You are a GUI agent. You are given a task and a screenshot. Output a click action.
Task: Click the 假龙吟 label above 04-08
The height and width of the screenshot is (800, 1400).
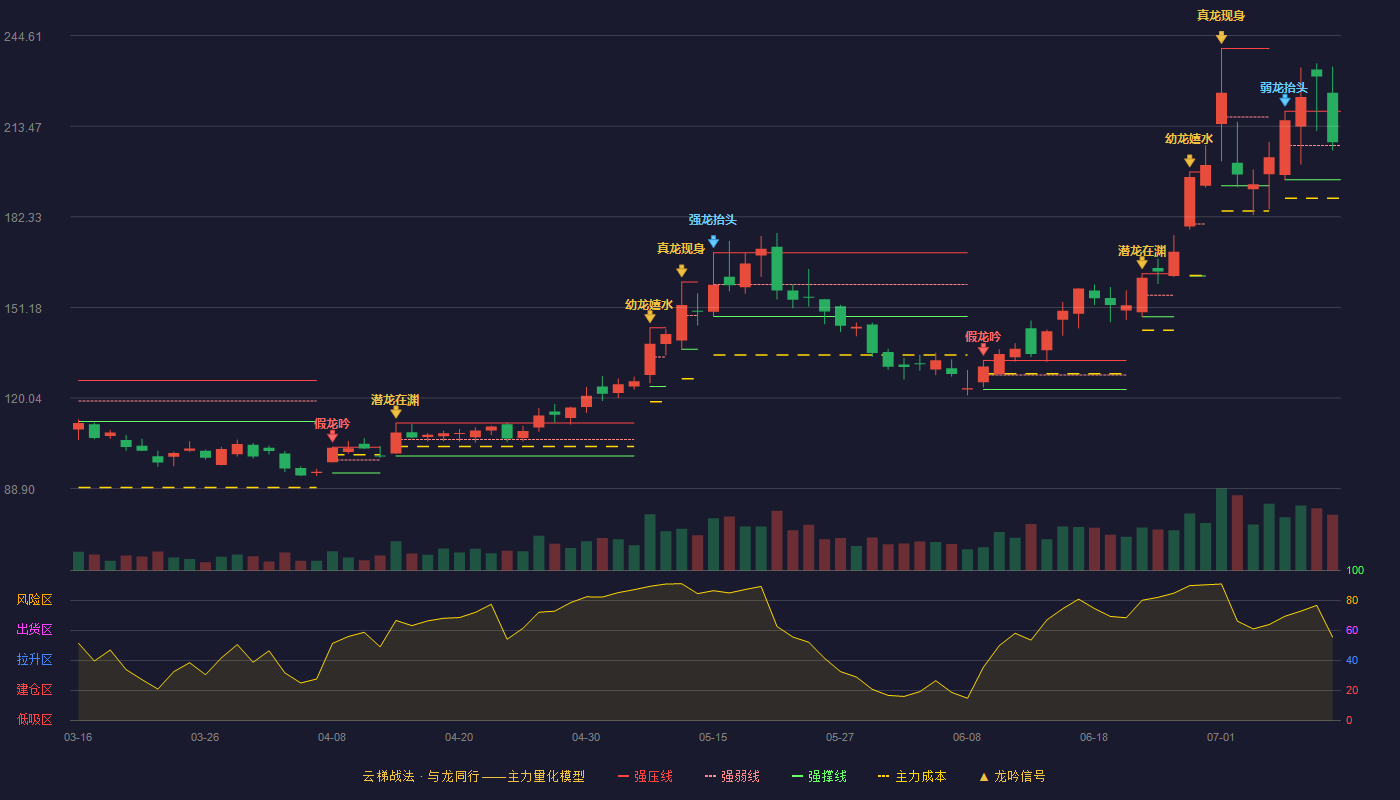pos(332,424)
